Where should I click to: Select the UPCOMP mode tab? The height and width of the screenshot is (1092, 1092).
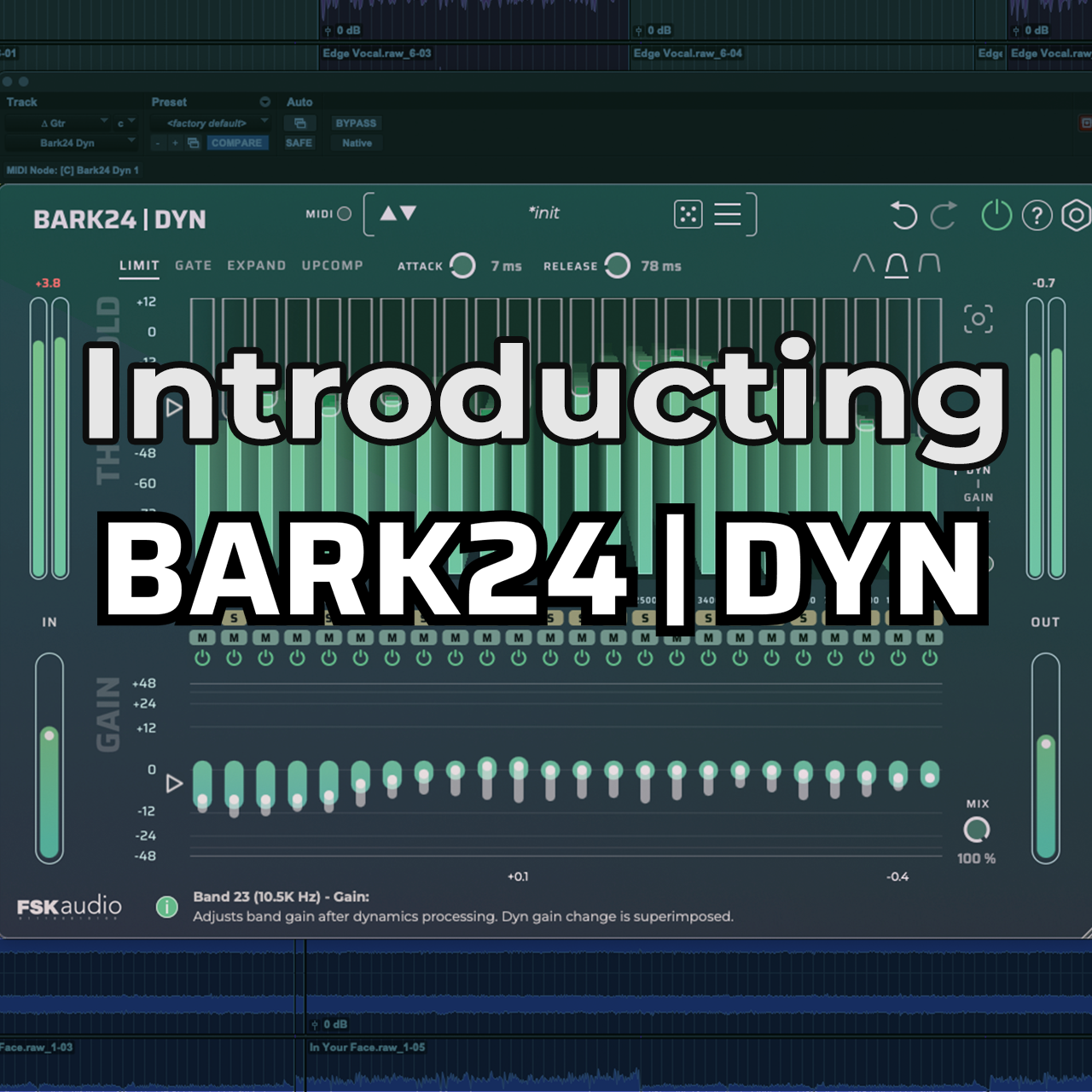pyautogui.click(x=333, y=265)
